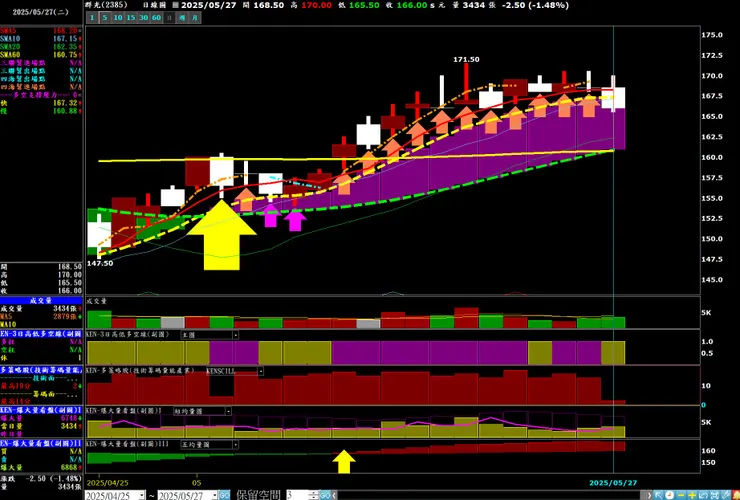Click the restore-view icon after the plus

[703, 495]
